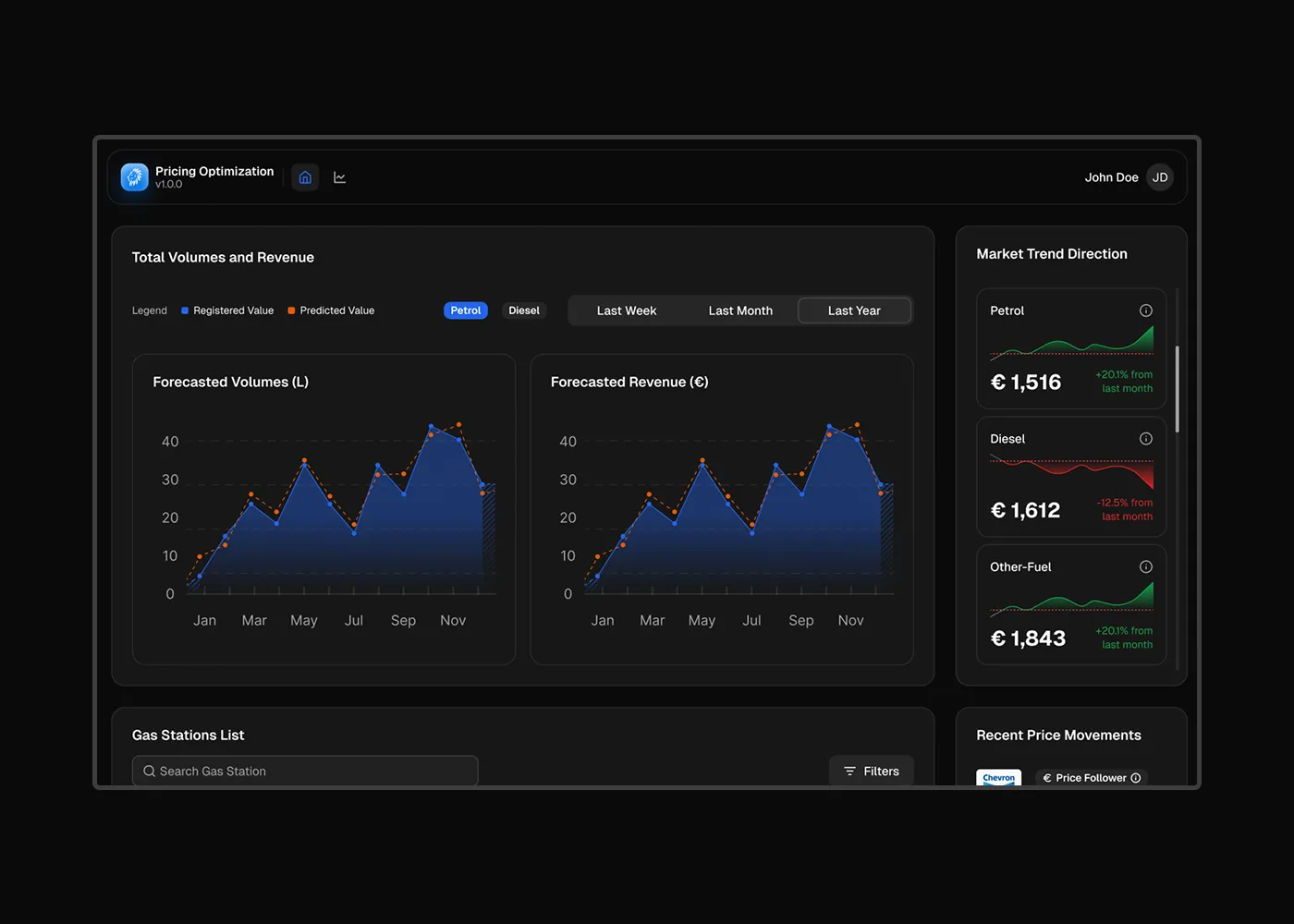Click the Pricing Optimization app logo
The width and height of the screenshot is (1294, 924).
click(134, 176)
